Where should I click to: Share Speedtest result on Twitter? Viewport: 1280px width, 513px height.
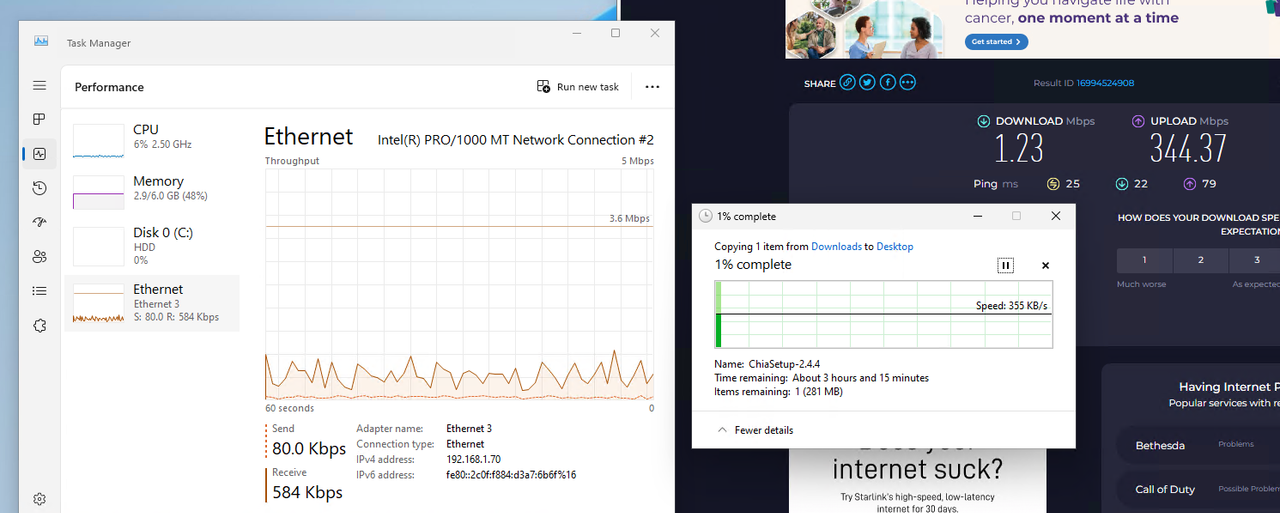click(867, 83)
